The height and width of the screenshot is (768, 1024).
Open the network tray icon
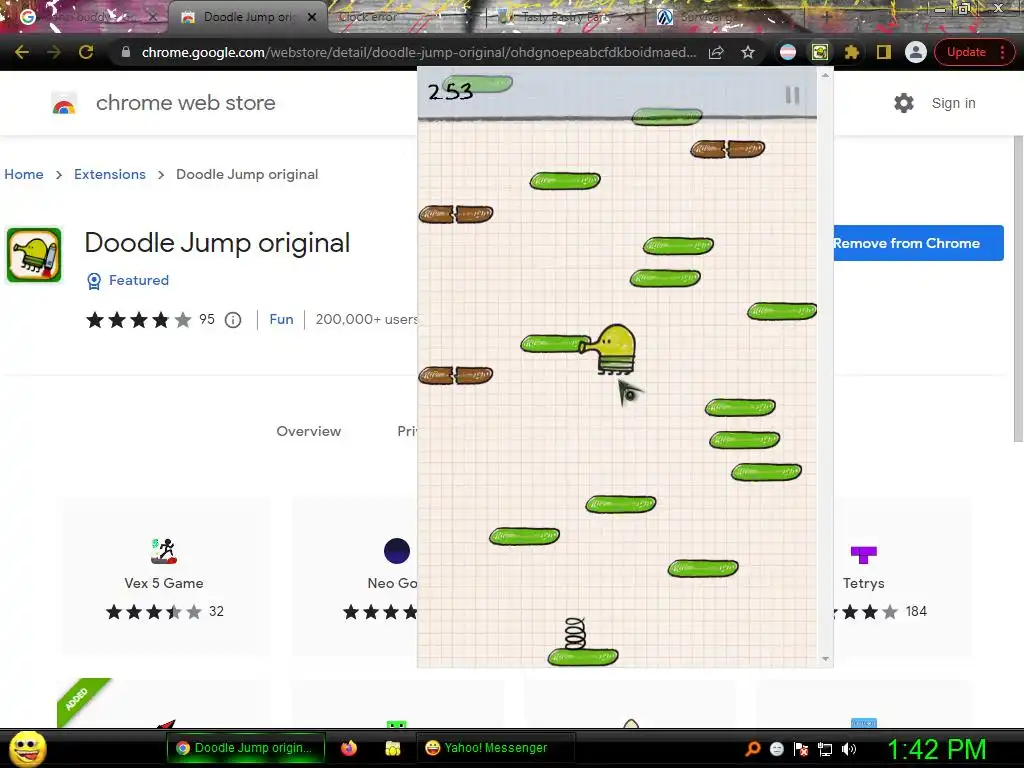click(825, 749)
